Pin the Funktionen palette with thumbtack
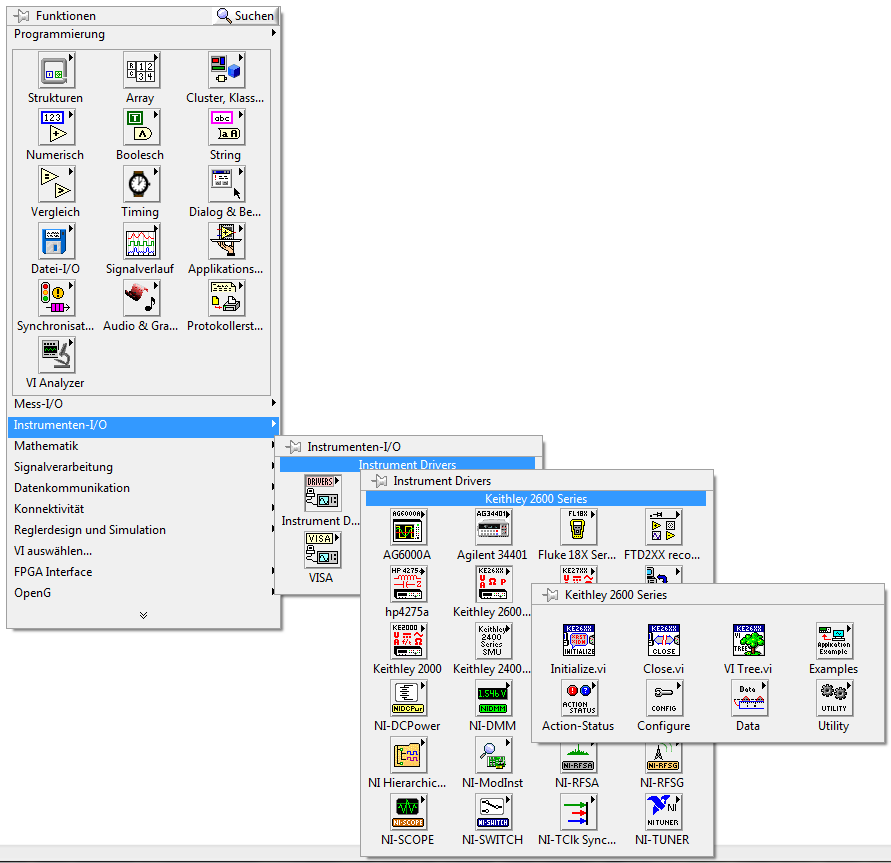 pos(22,16)
